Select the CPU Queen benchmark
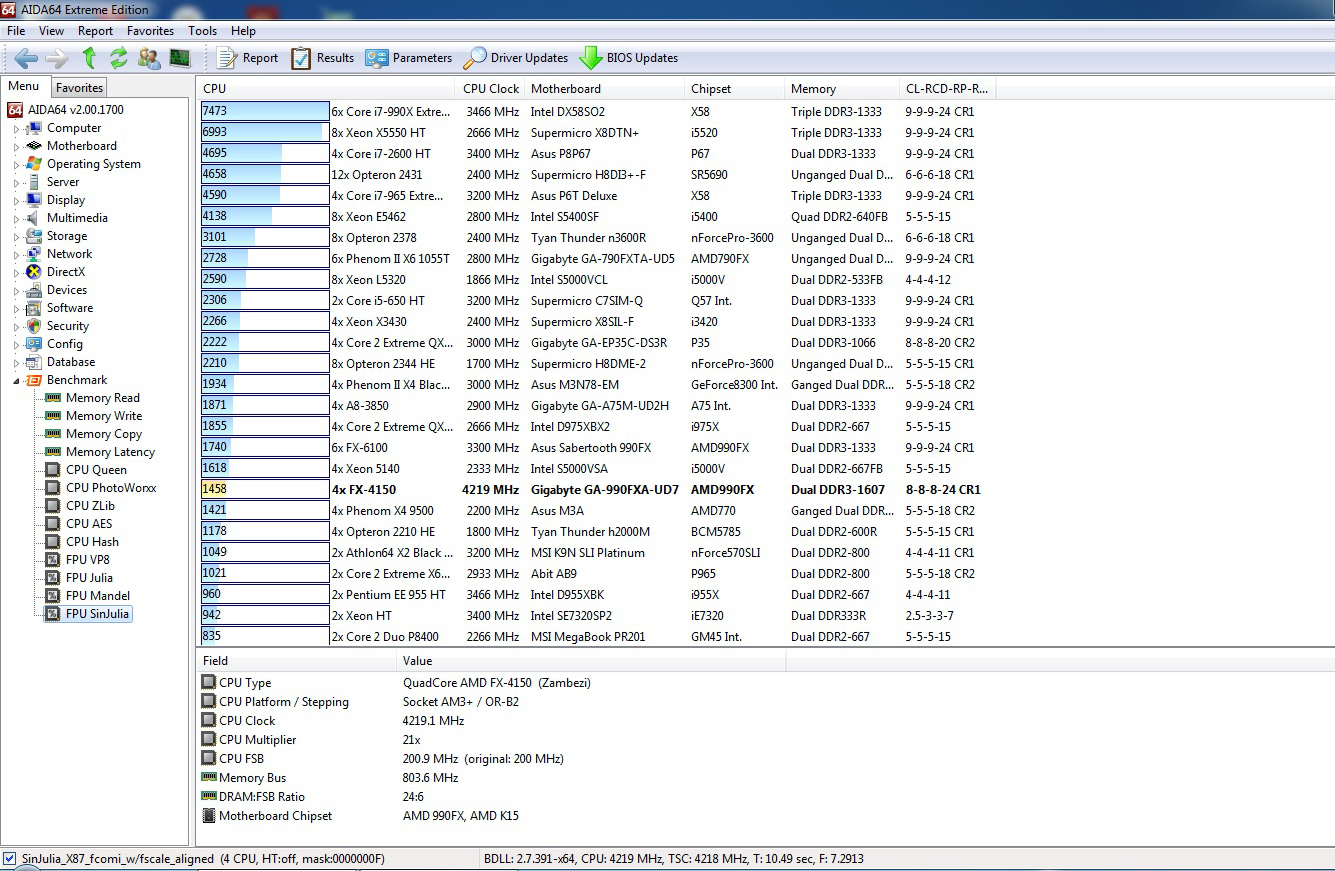The image size is (1335, 871). (96, 470)
